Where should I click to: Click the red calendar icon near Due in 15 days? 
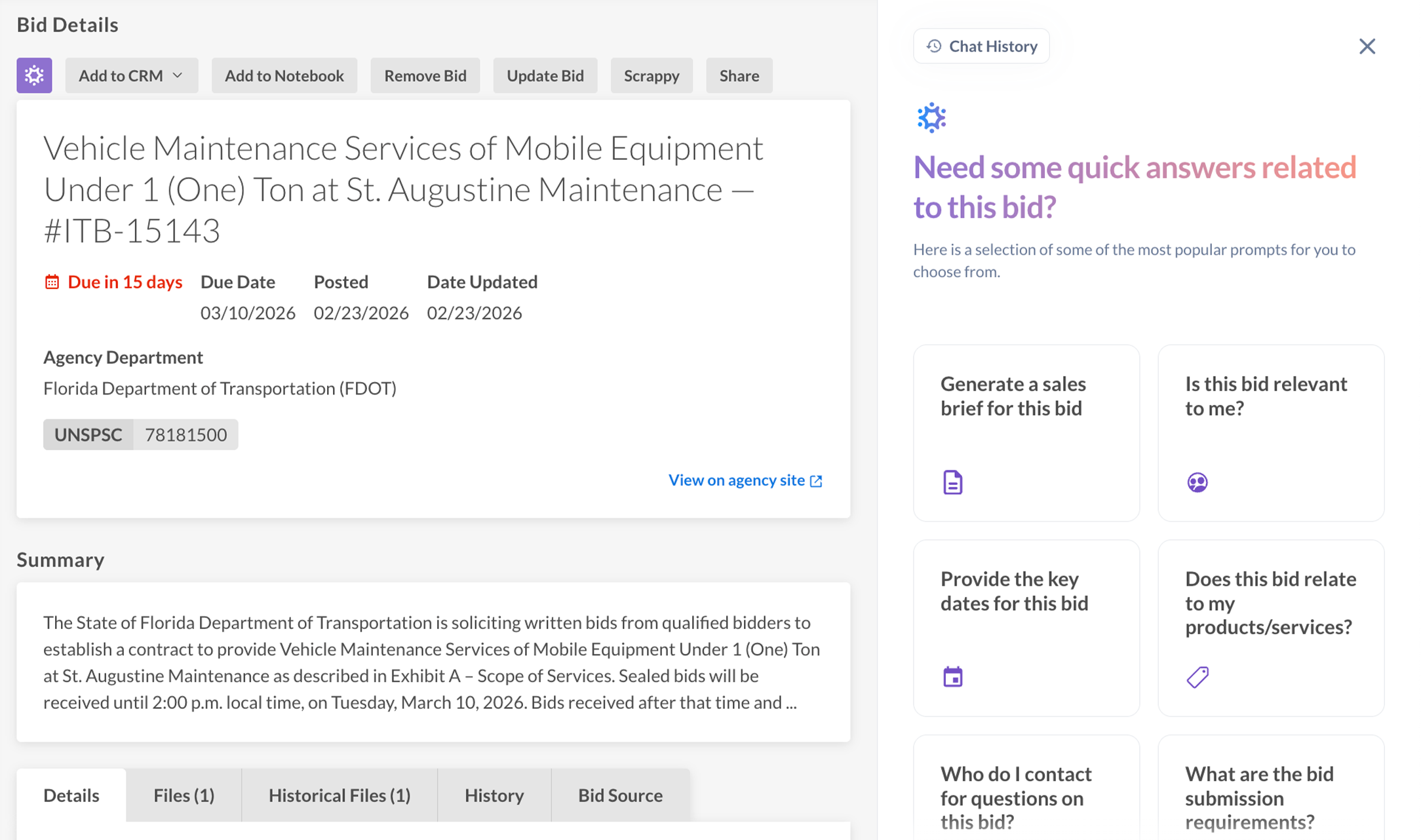(52, 282)
